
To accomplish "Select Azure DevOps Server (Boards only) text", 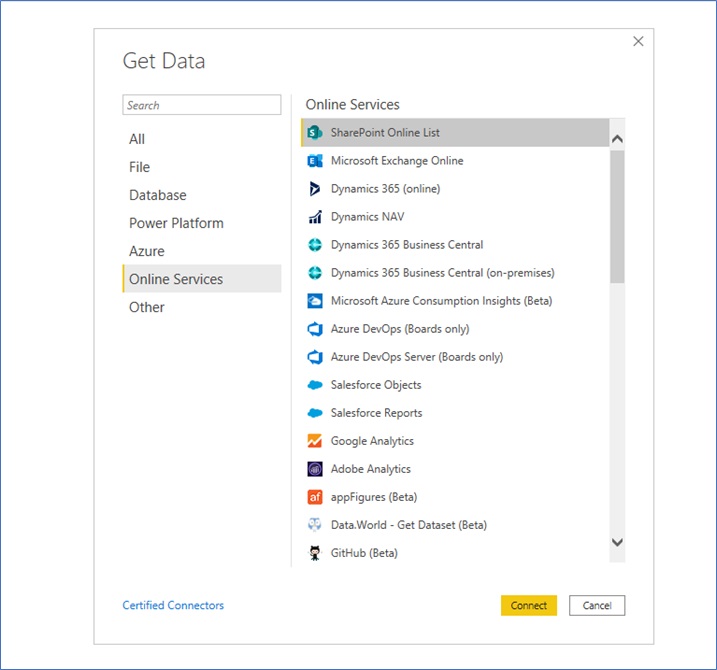I will point(417,357).
